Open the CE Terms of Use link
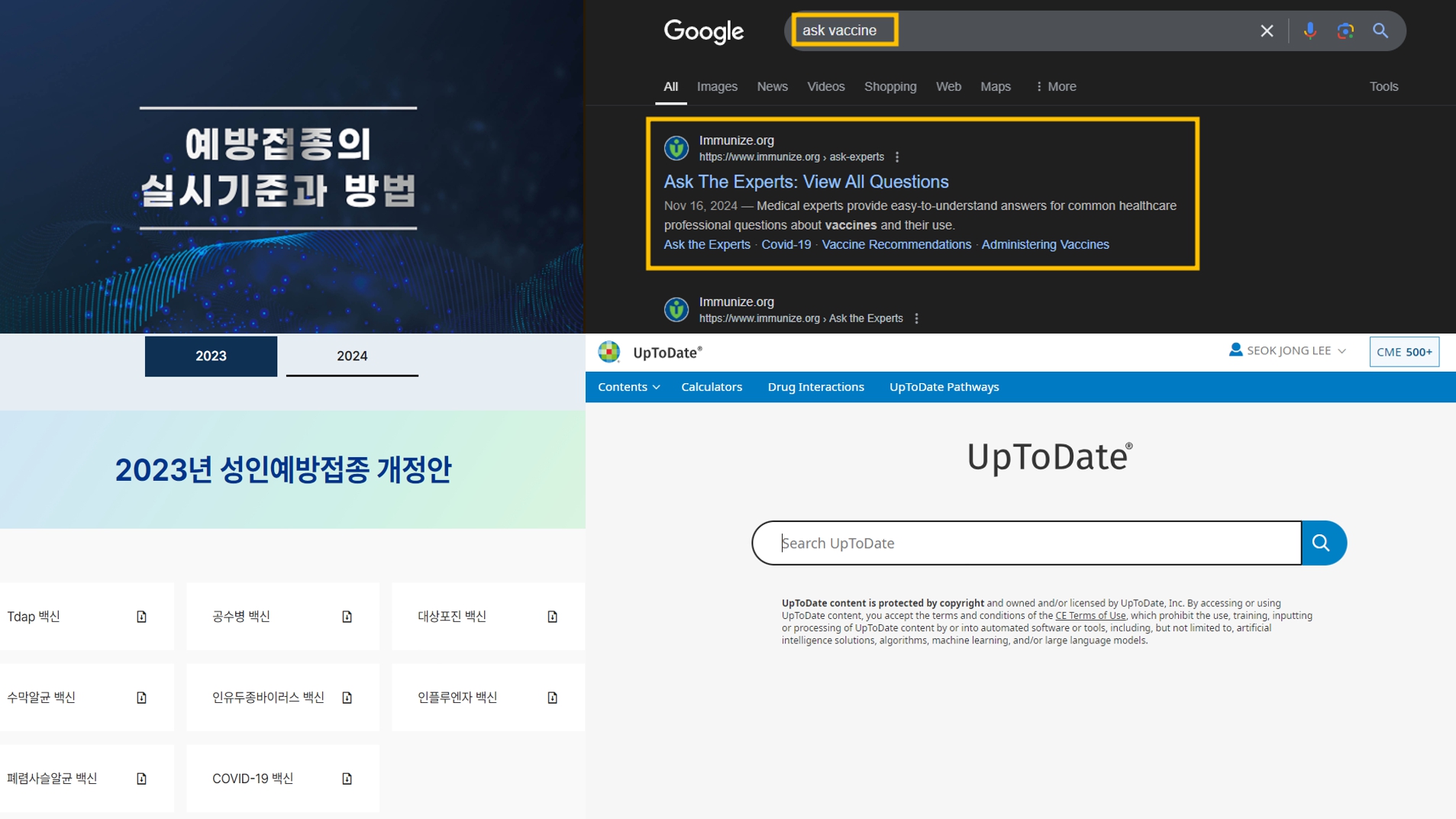This screenshot has width=1456, height=819. (1090, 616)
